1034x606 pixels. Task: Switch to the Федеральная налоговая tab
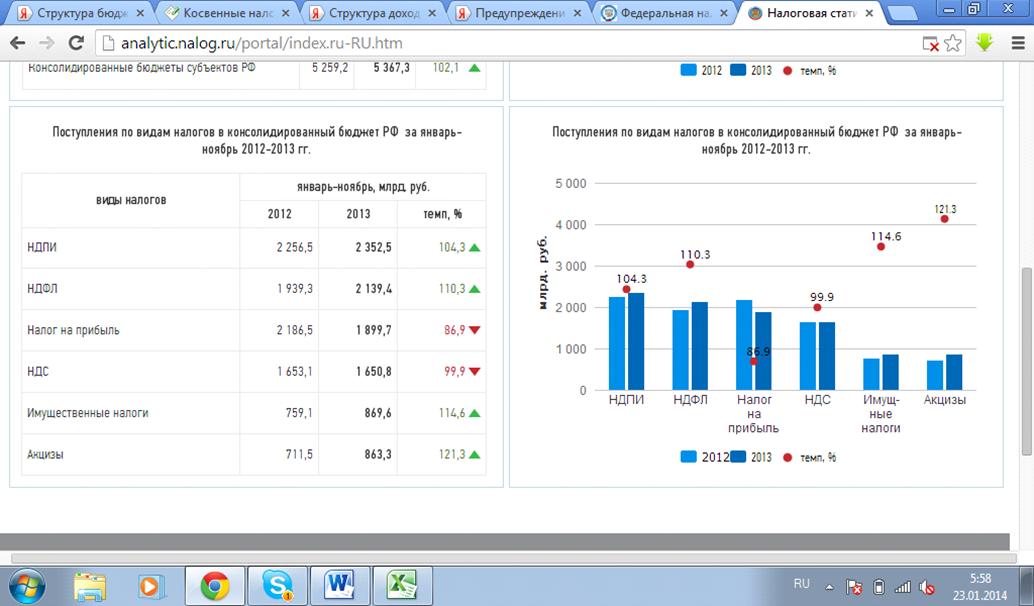pyautogui.click(x=663, y=13)
